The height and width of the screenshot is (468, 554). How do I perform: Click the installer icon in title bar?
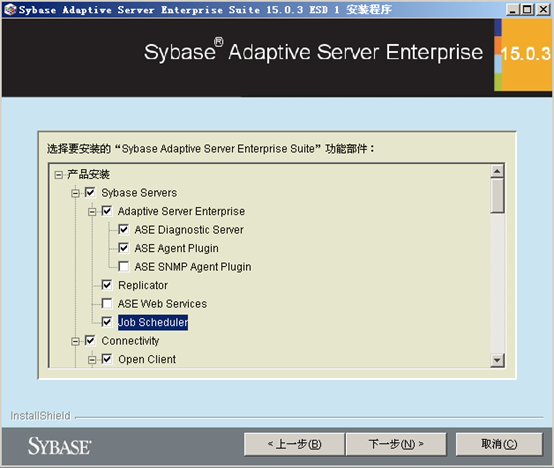point(10,10)
